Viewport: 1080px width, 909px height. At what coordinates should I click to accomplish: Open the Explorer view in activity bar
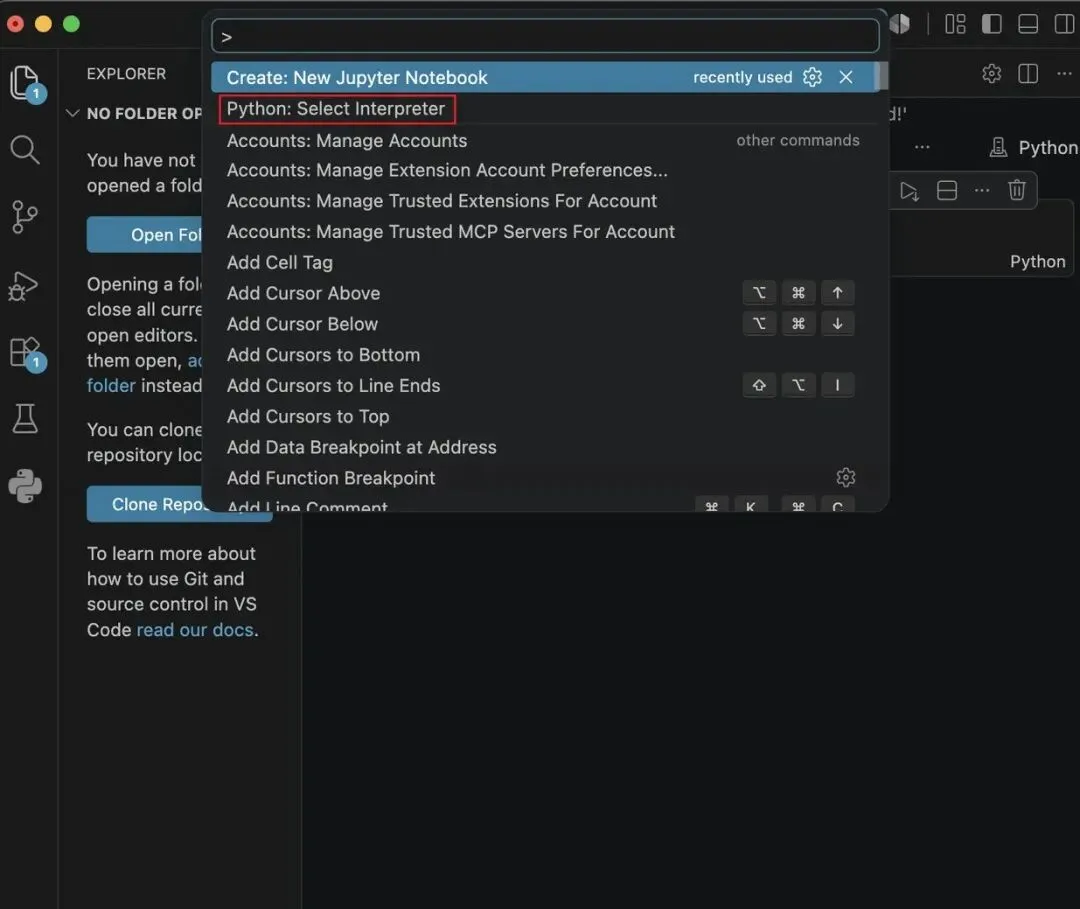[x=25, y=83]
